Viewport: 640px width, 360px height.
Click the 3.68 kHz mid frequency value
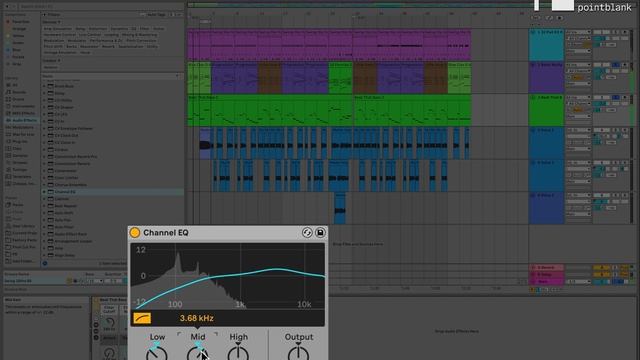197,318
